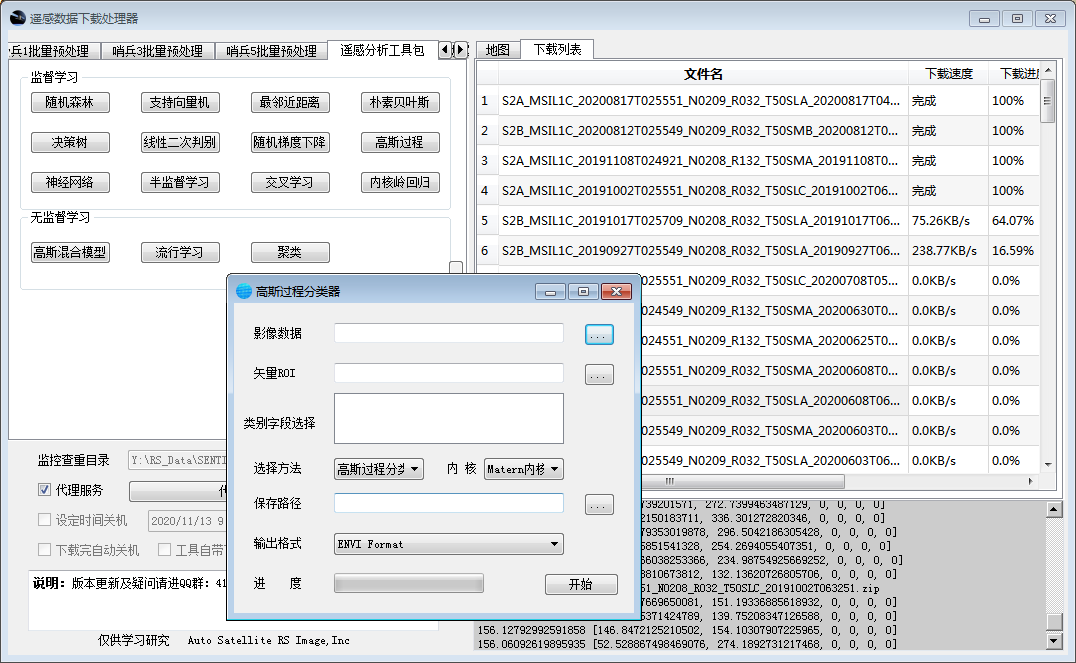Switch to 哨兵3批量预处理 tab

click(x=158, y=51)
